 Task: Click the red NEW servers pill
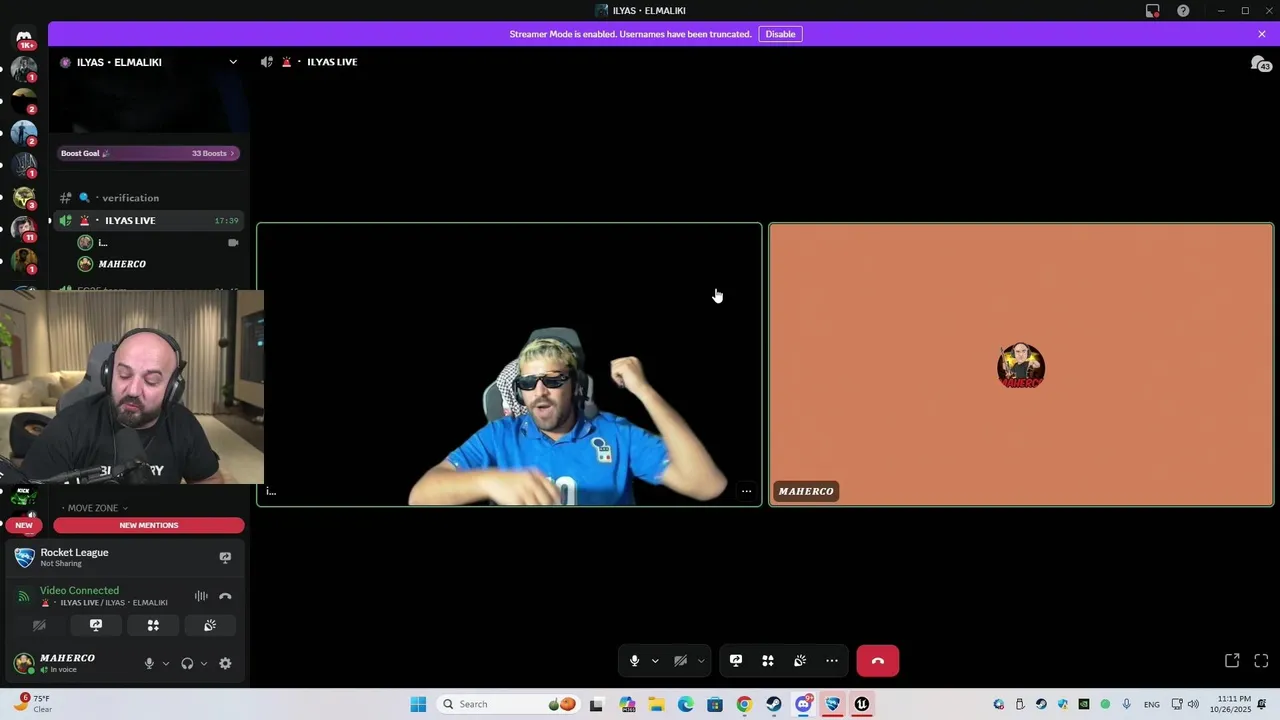pos(24,525)
